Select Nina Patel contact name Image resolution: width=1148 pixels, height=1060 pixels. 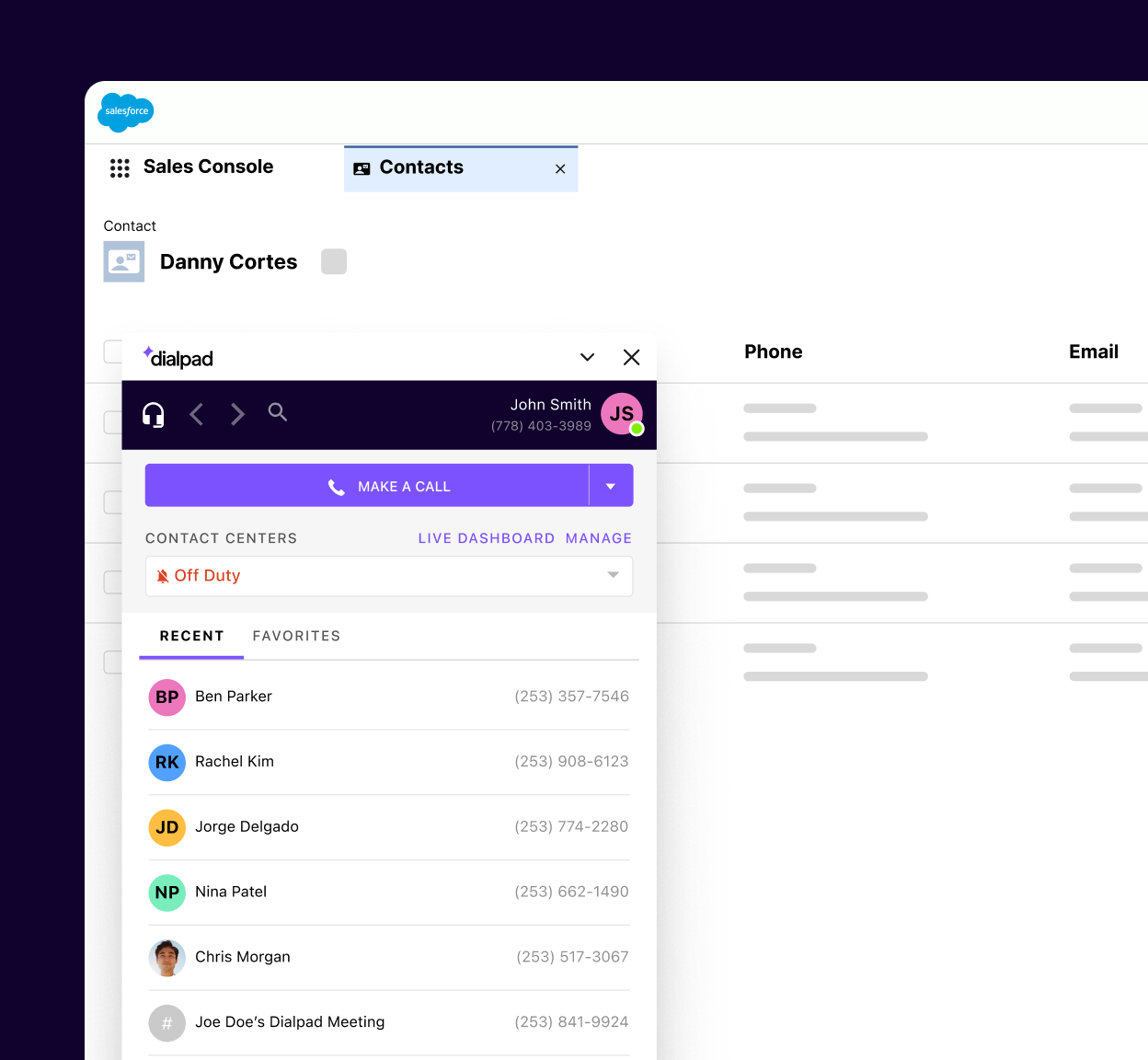[231, 892]
